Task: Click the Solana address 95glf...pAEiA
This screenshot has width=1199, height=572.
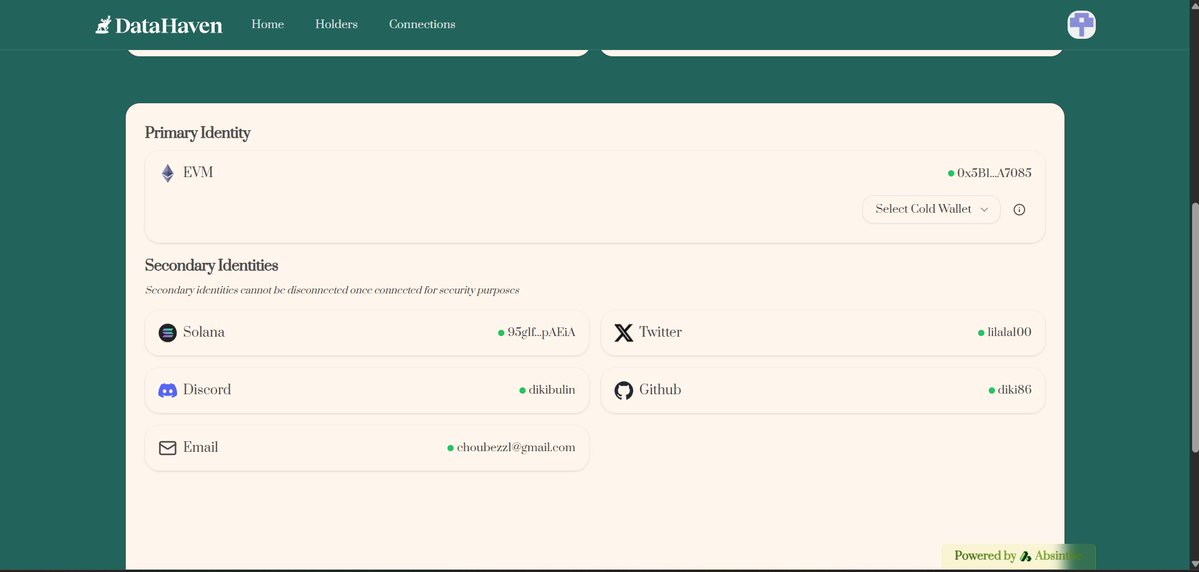Action: [x=541, y=333]
